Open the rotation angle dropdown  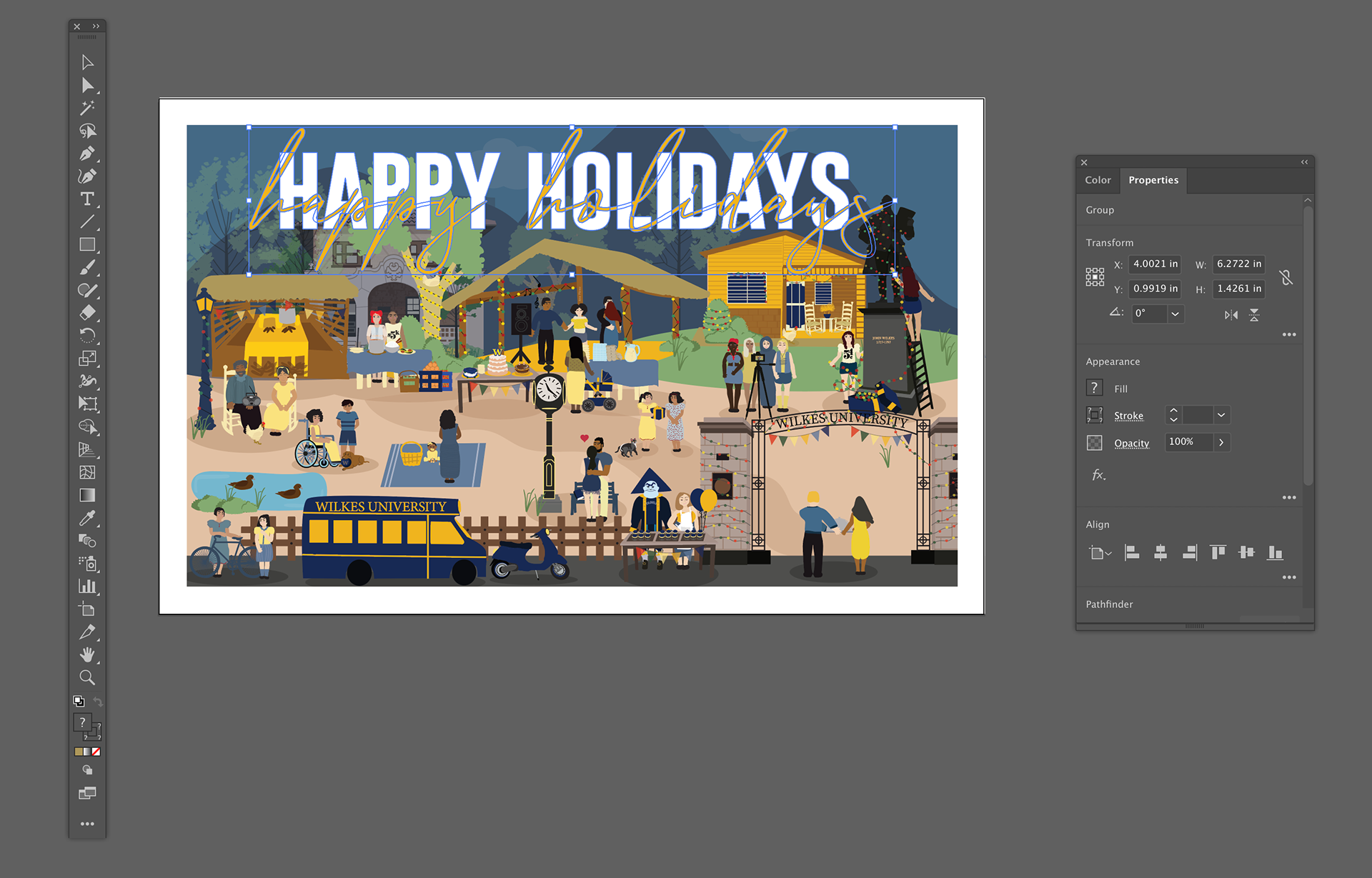tap(1175, 314)
